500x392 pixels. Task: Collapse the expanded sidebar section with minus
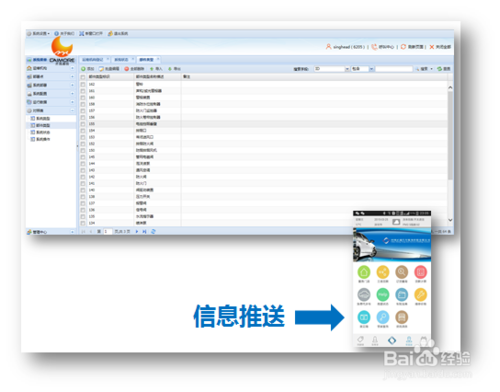(x=72, y=110)
